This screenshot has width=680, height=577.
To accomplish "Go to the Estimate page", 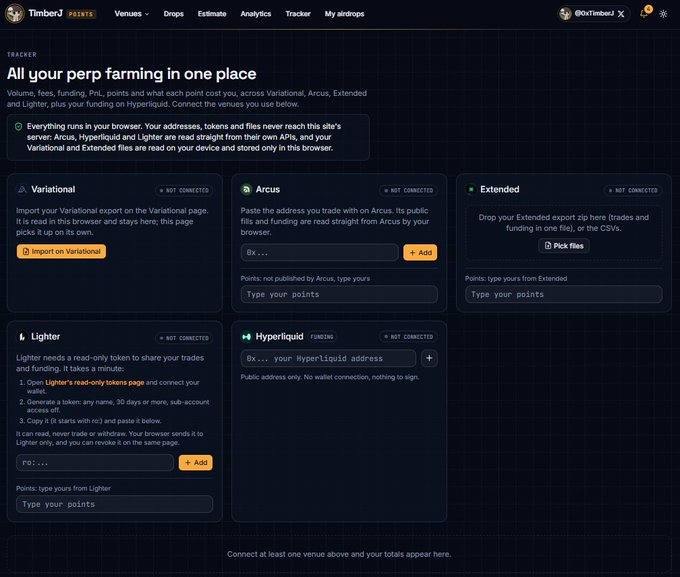I will coord(212,14).
